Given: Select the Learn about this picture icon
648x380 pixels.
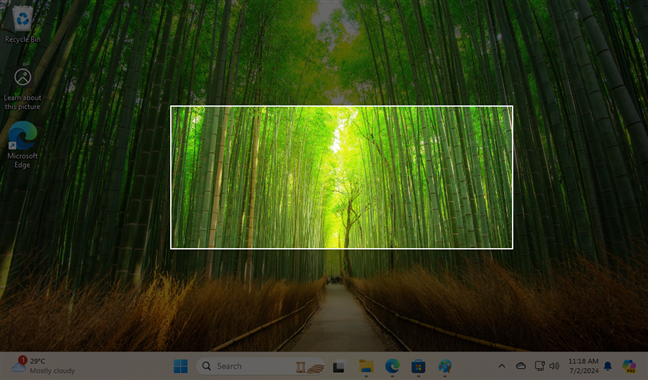Looking at the screenshot, I should (22, 89).
